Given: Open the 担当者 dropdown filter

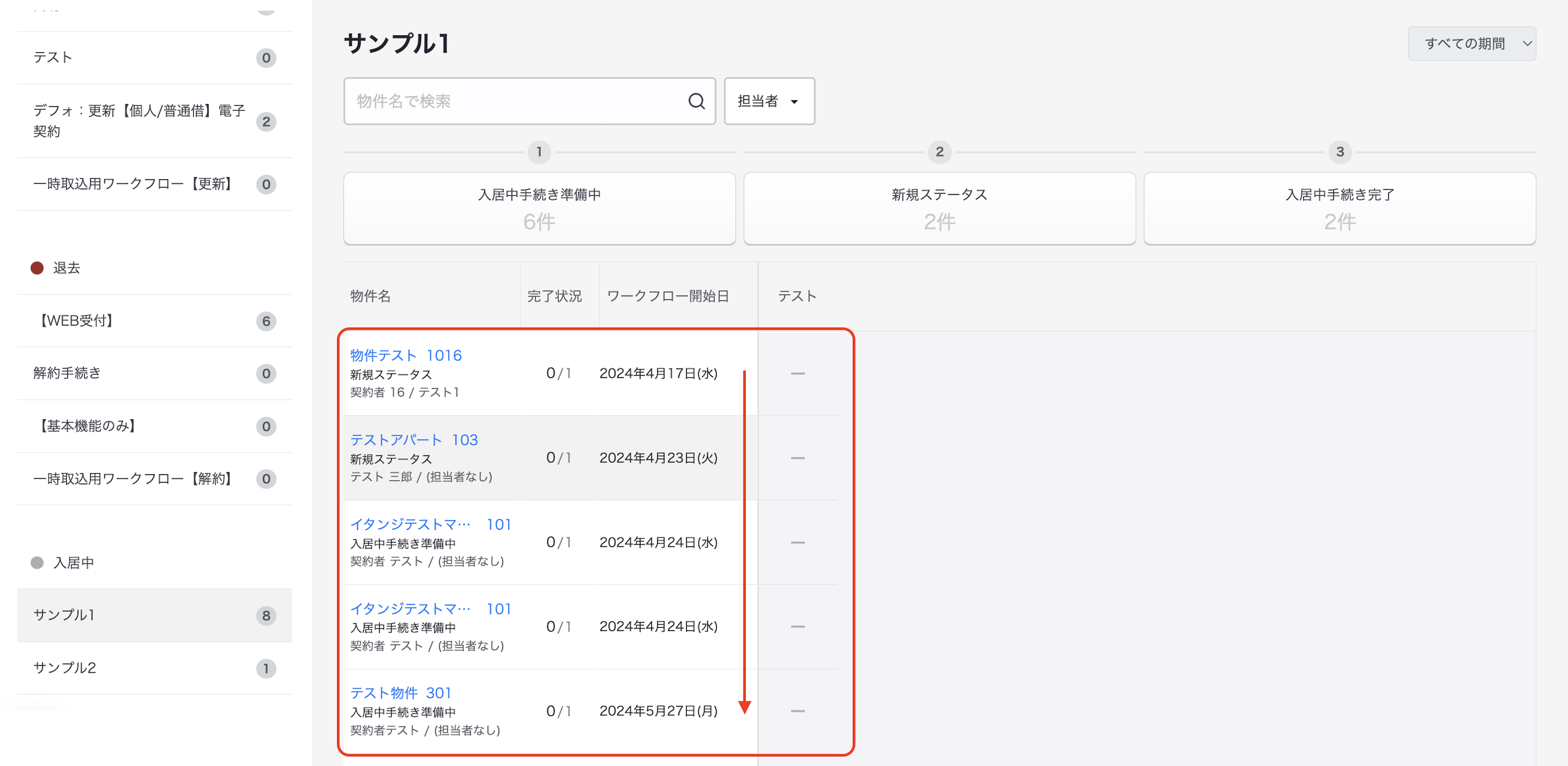Looking at the screenshot, I should [x=769, y=101].
